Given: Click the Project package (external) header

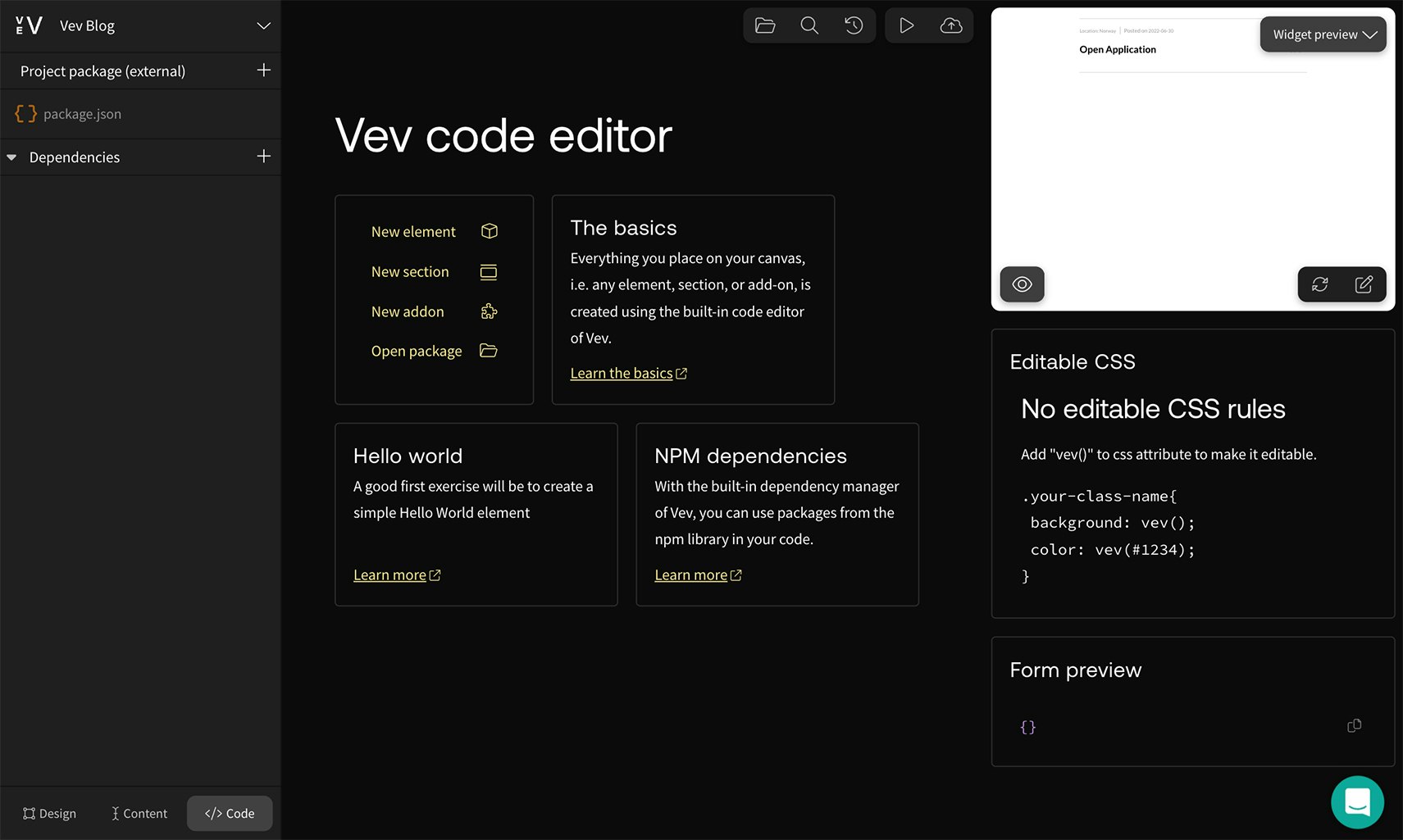Looking at the screenshot, I should [x=102, y=71].
